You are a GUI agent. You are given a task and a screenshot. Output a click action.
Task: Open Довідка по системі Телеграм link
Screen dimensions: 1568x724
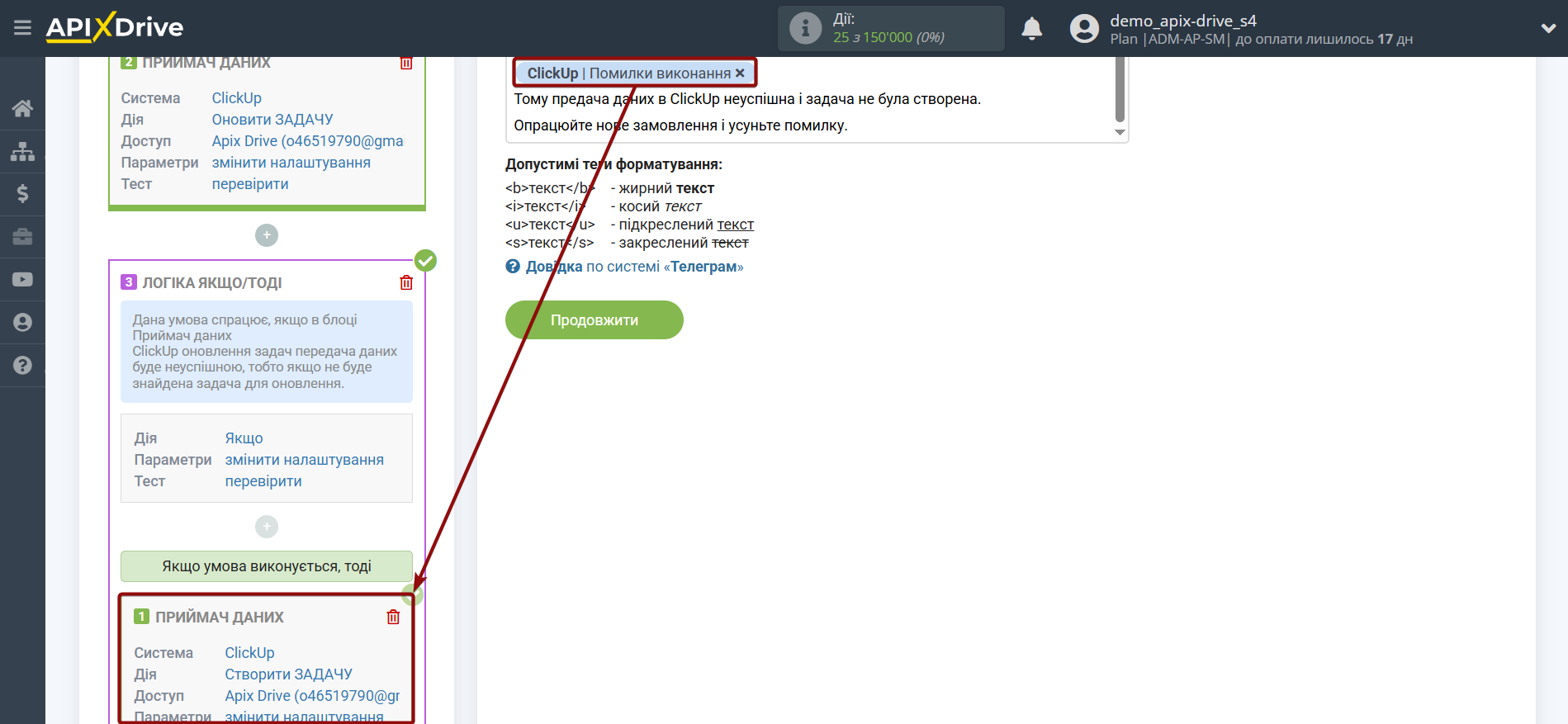[x=634, y=267]
